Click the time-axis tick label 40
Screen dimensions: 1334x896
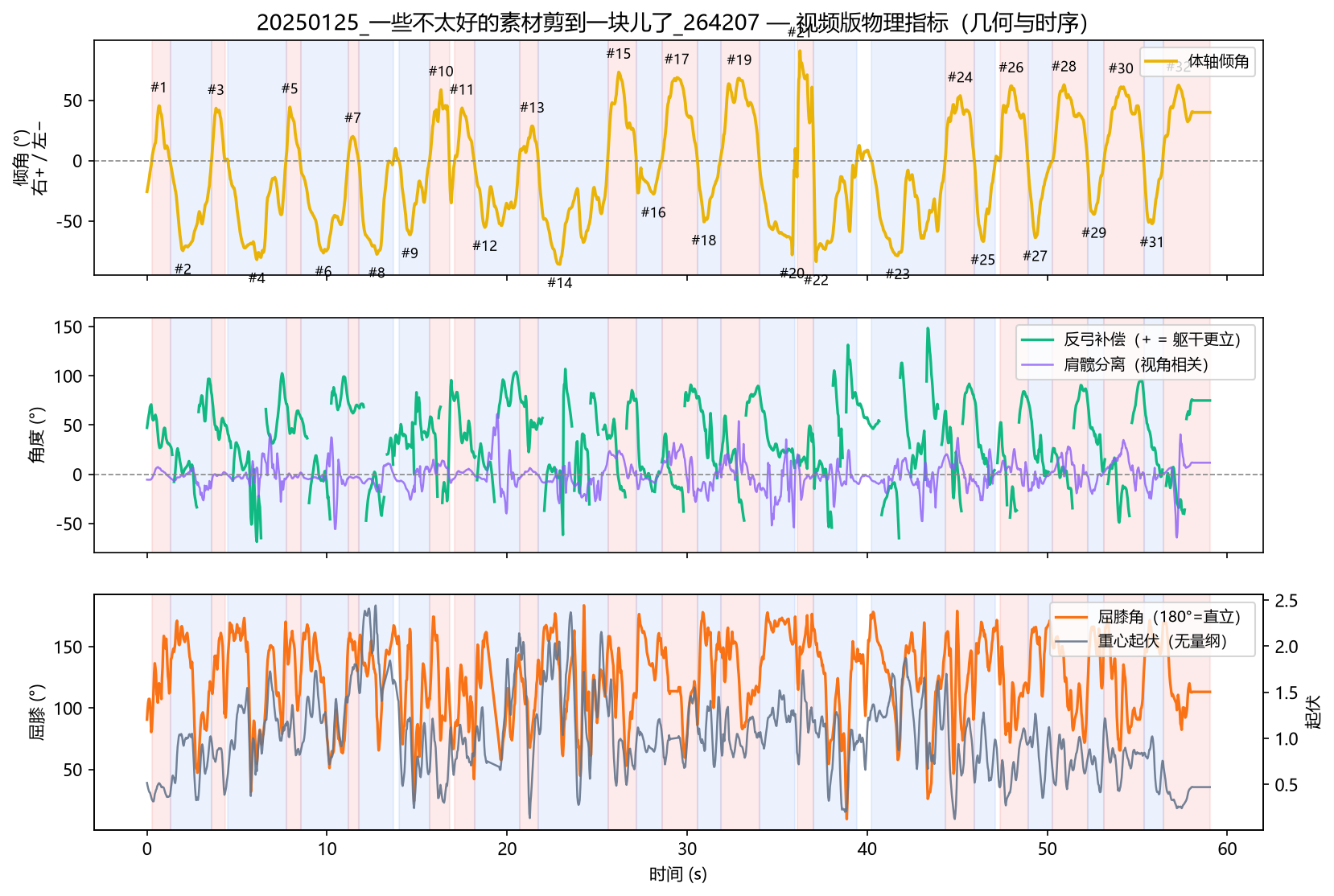867,849
